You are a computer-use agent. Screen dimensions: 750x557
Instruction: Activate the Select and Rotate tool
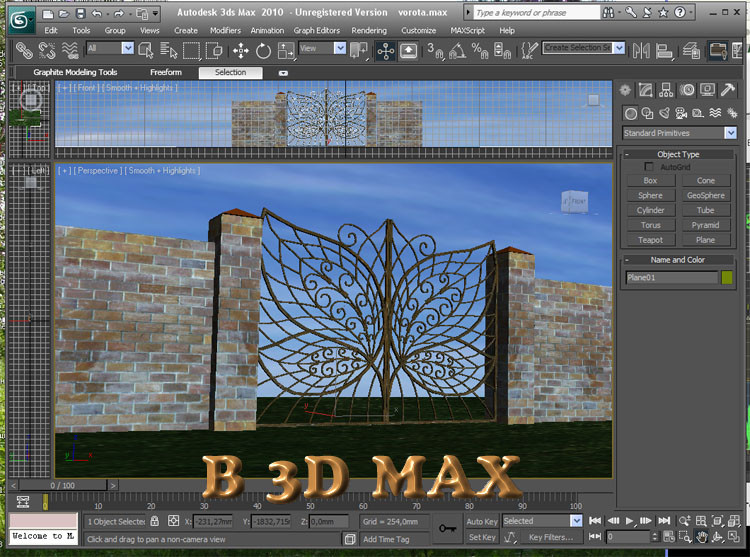(x=263, y=50)
